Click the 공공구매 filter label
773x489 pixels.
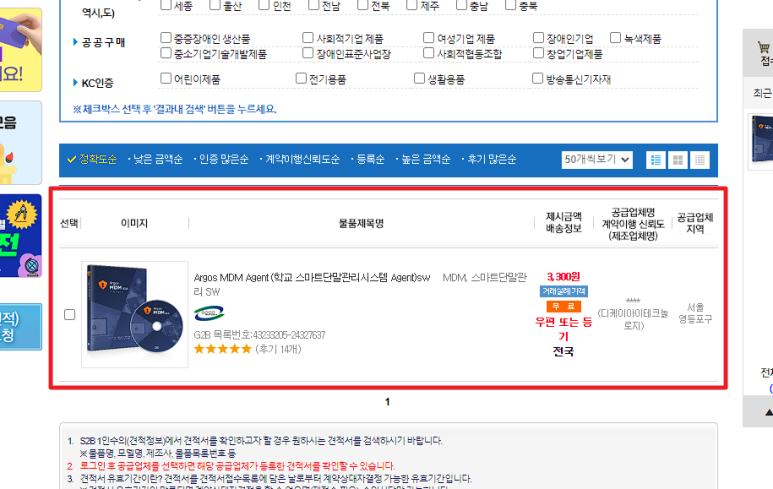pyautogui.click(x=103, y=42)
